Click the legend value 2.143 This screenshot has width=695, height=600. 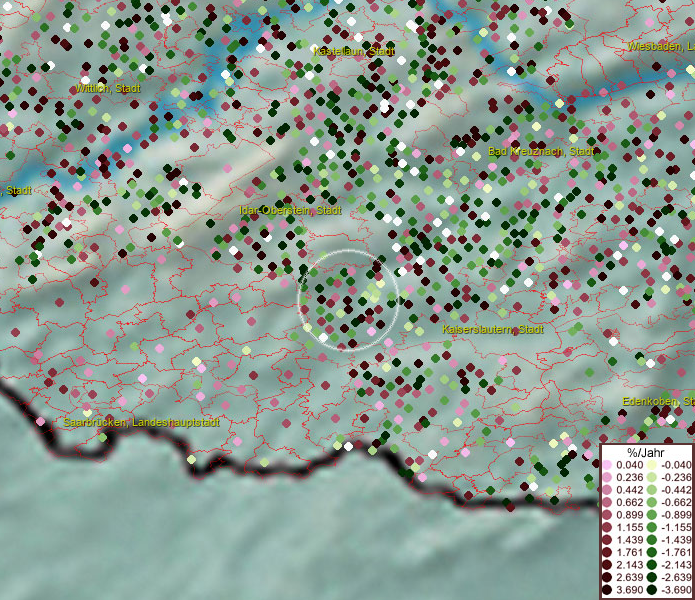point(629,565)
